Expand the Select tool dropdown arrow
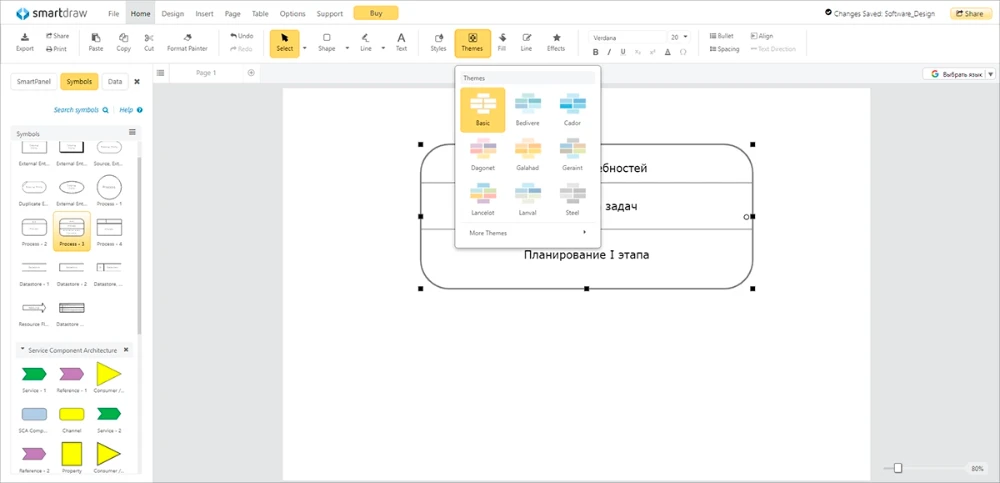Screen dimensions: 1000x483 [304, 48]
